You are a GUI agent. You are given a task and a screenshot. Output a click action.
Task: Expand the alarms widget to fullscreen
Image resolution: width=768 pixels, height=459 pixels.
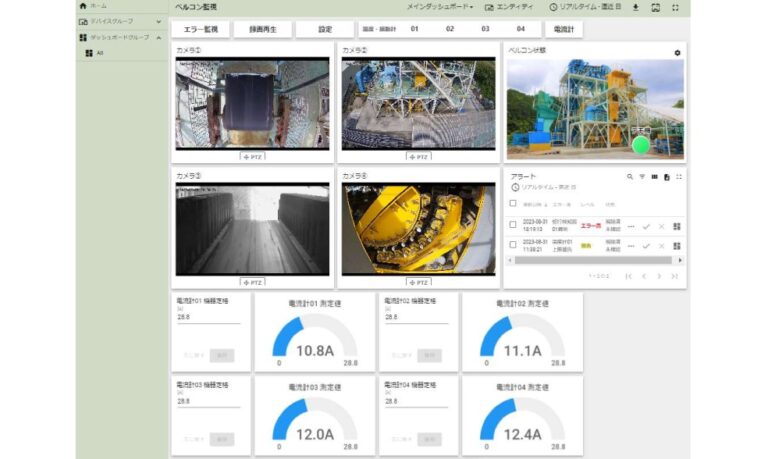tap(679, 177)
